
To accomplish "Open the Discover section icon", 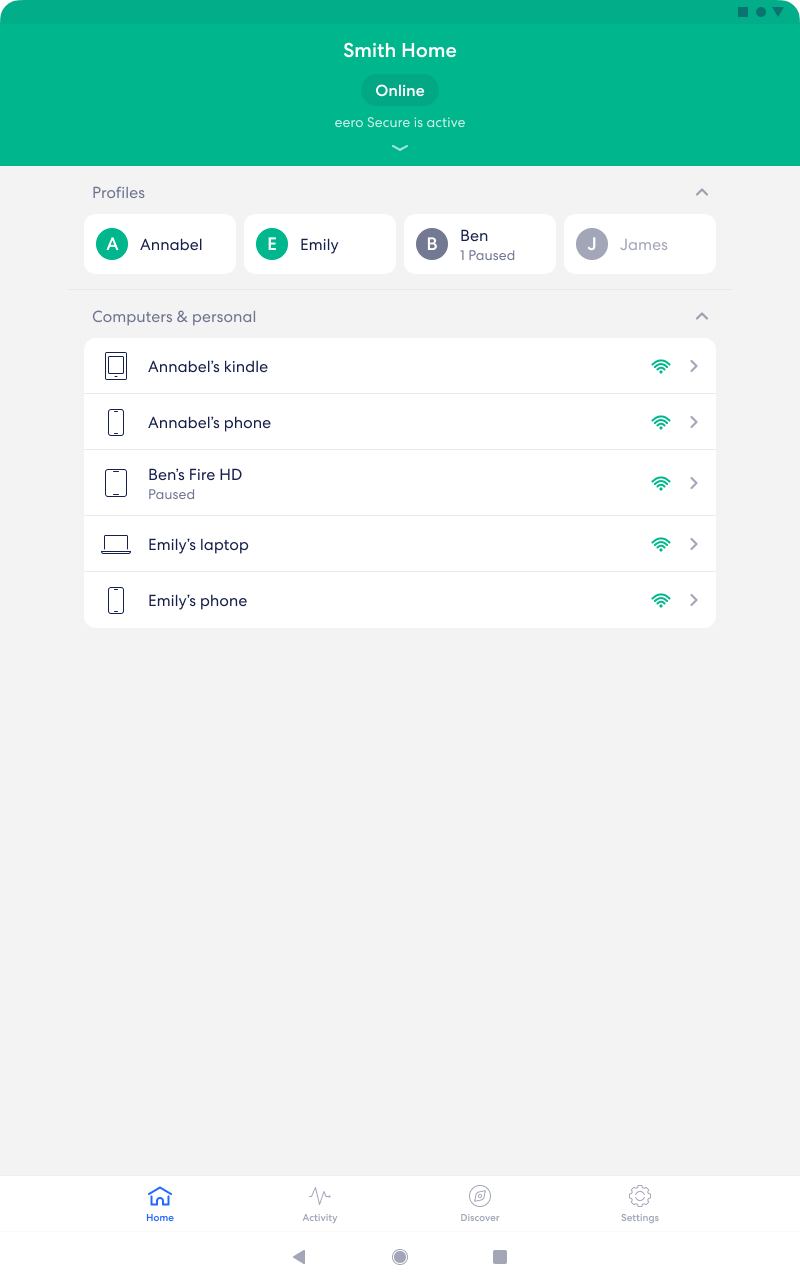I will coord(480,1195).
